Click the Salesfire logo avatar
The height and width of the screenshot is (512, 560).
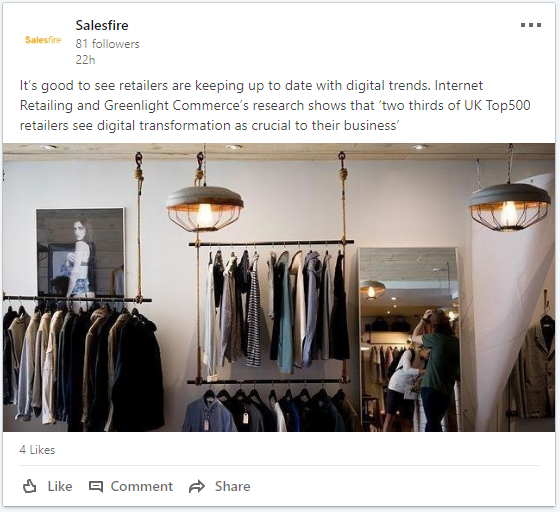[x=43, y=40]
